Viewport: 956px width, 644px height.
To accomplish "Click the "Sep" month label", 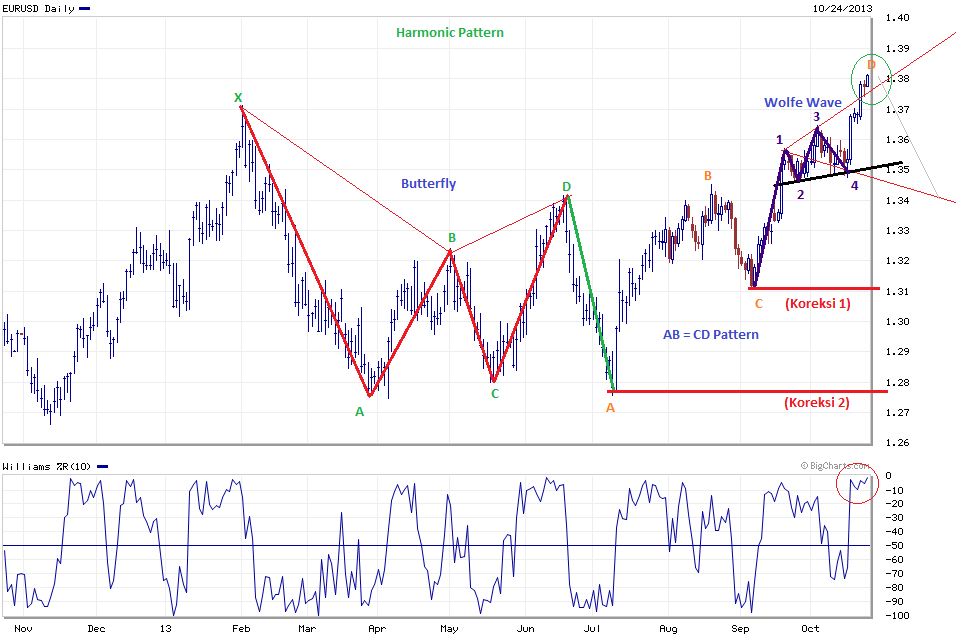I will [x=740, y=629].
